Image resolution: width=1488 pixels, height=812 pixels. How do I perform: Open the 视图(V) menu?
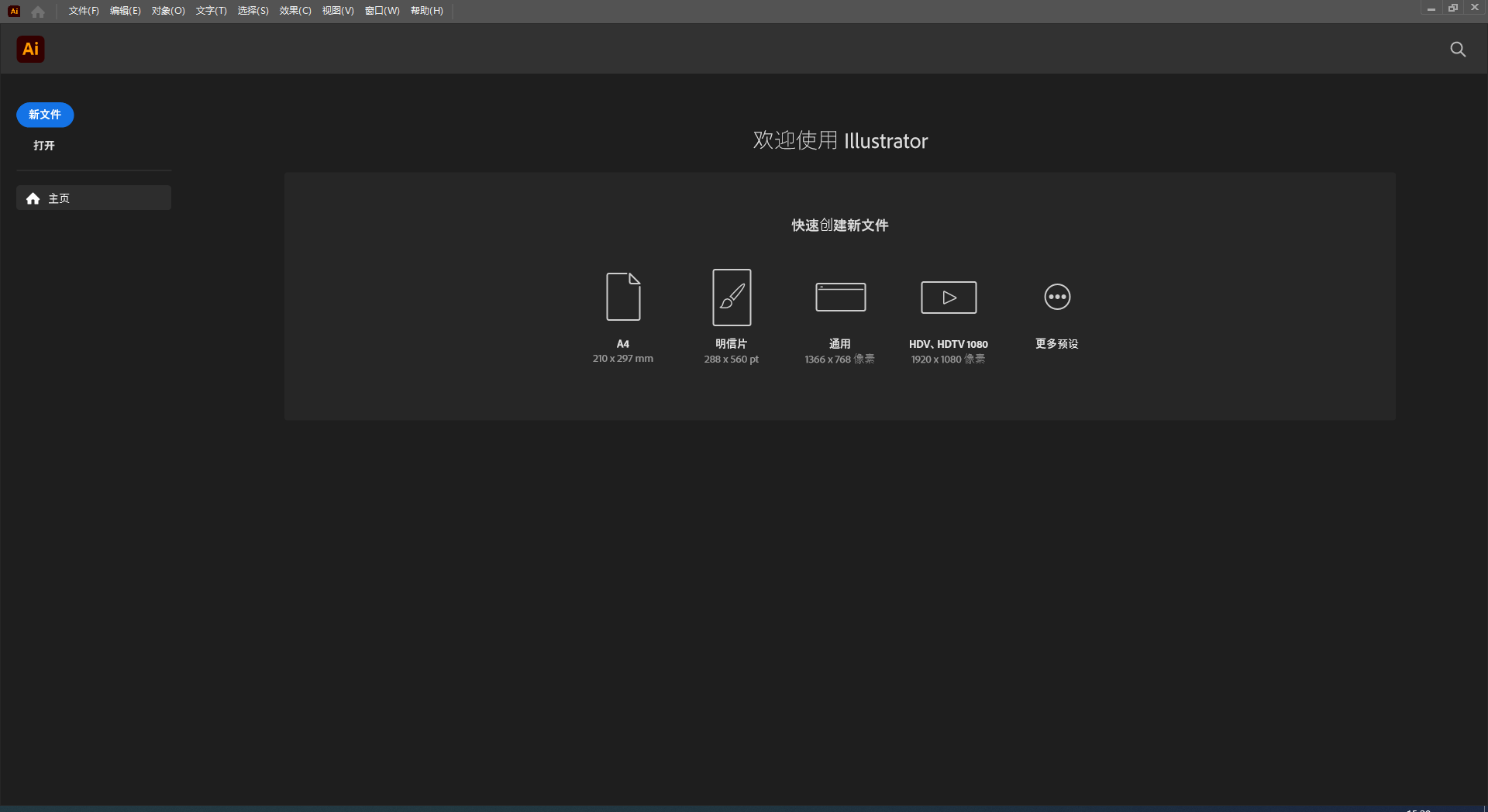336,11
